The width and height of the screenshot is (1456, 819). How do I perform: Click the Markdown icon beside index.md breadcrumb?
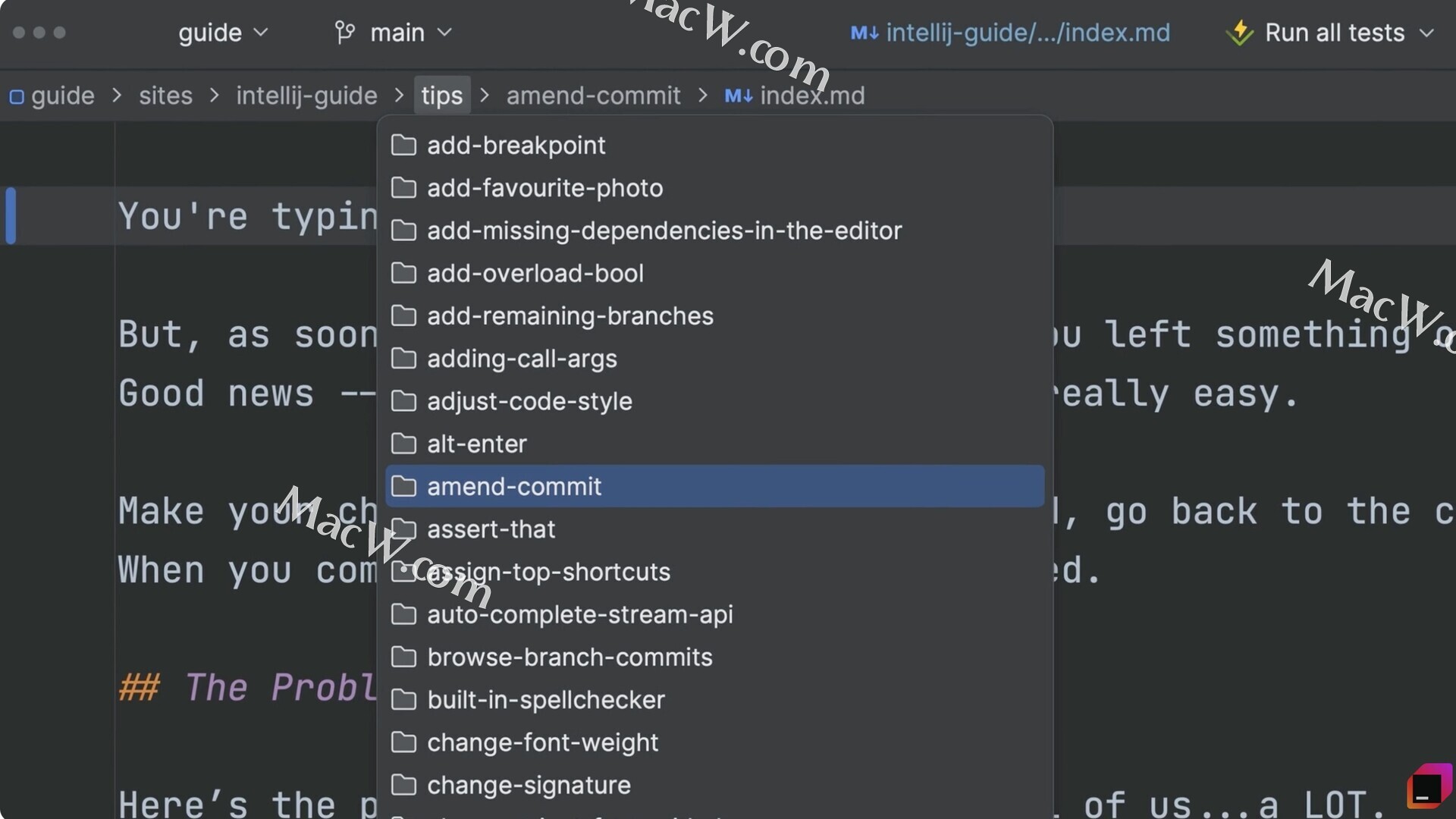point(739,96)
